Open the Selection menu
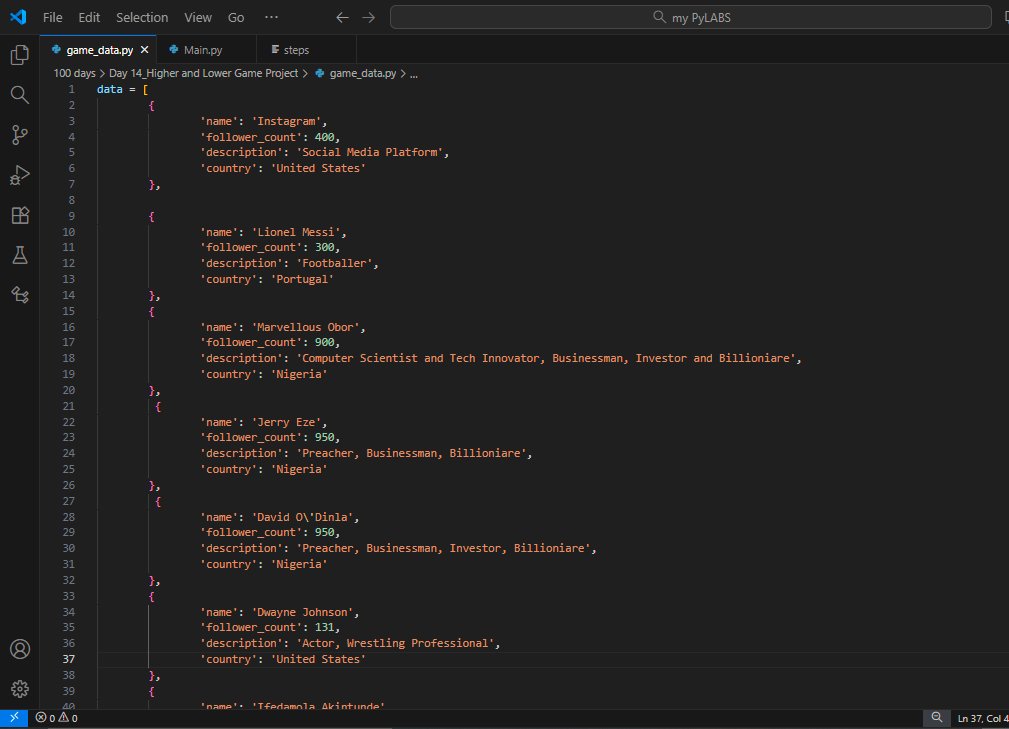 coord(142,17)
